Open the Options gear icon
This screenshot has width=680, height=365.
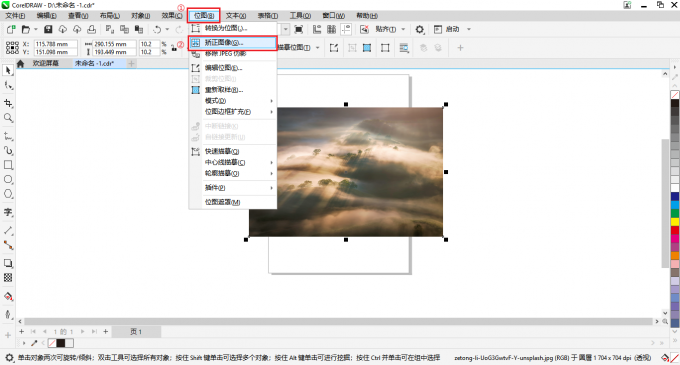[x=419, y=29]
